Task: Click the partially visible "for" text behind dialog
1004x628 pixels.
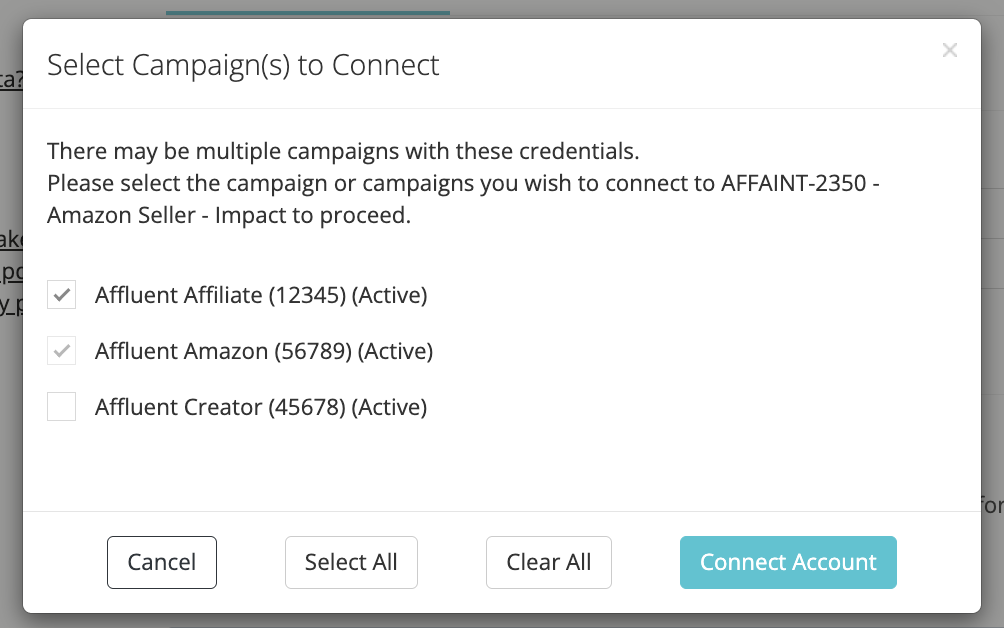Action: (x=992, y=505)
